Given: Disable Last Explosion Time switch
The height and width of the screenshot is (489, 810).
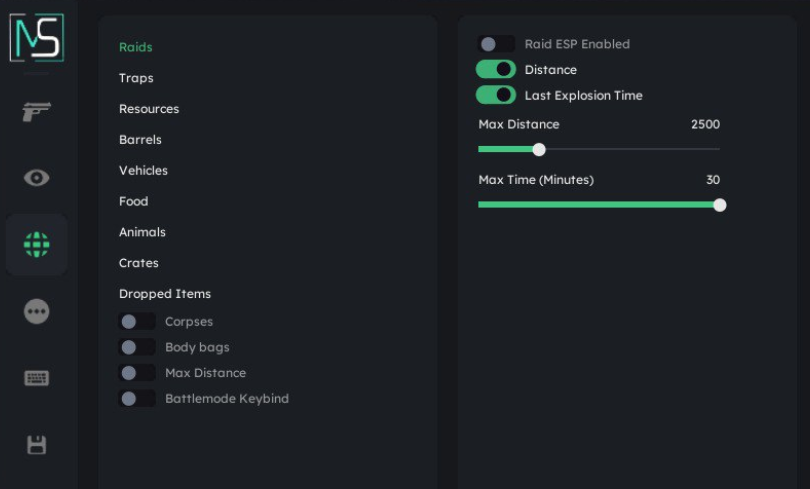Looking at the screenshot, I should (x=496, y=96).
